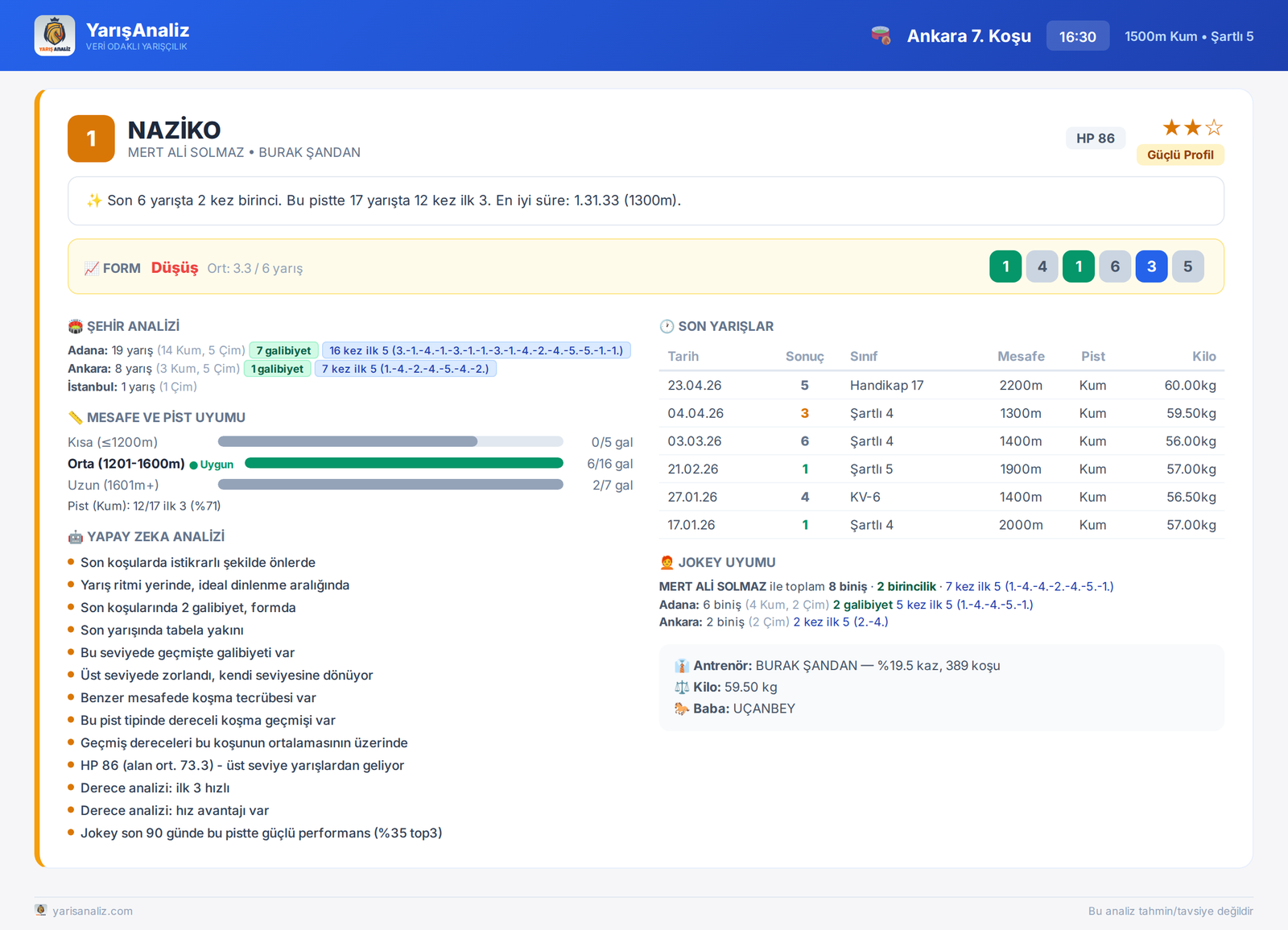Click the small logo in the footer
The height and width of the screenshot is (930, 1288).
(41, 910)
